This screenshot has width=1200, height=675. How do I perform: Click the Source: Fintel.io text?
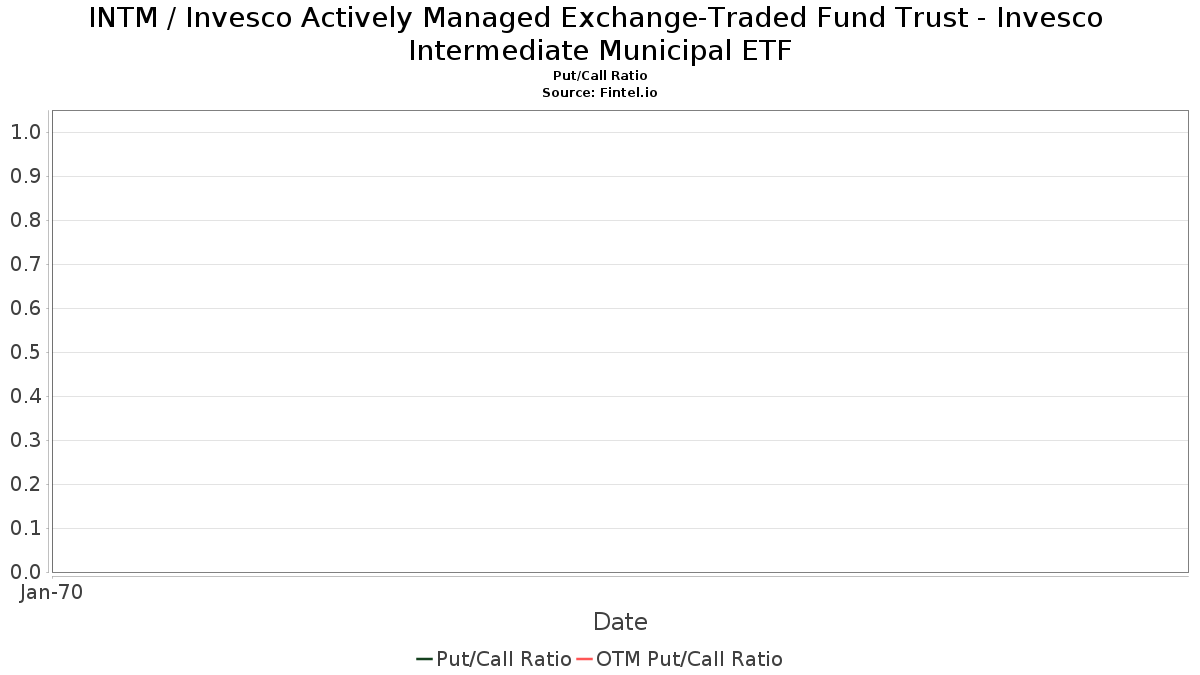tap(600, 92)
